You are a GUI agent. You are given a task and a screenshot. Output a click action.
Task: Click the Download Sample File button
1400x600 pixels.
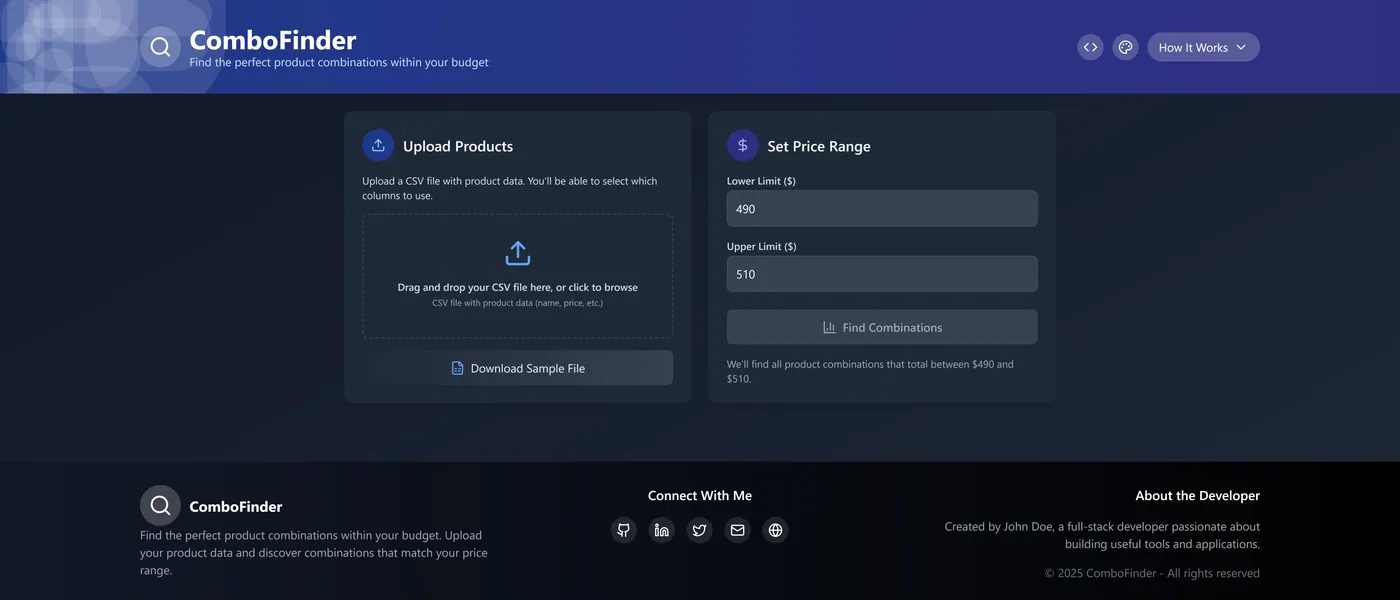pos(517,368)
